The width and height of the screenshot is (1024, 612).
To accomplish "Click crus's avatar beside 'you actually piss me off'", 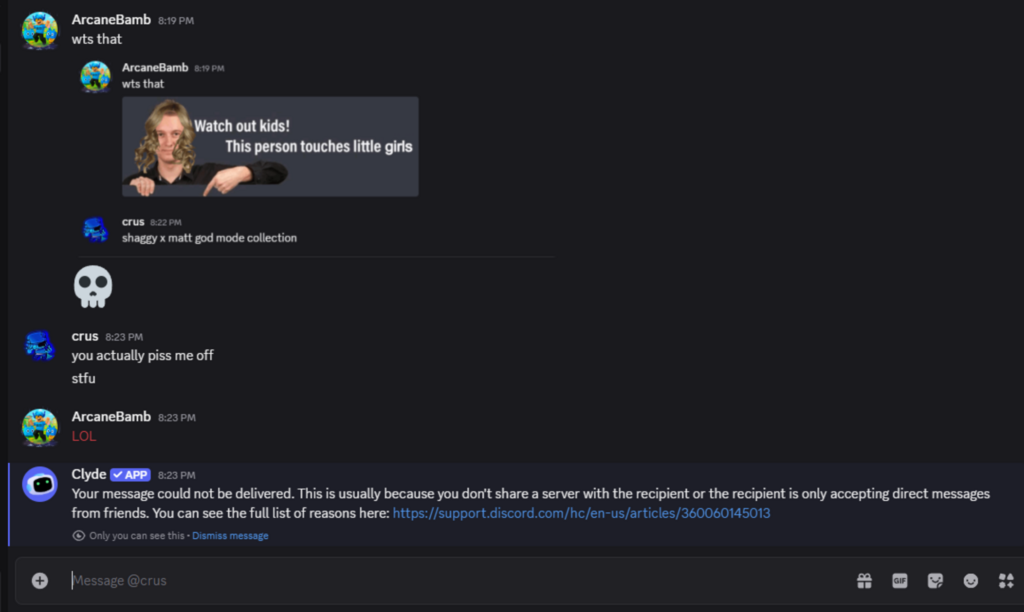I will (x=40, y=346).
